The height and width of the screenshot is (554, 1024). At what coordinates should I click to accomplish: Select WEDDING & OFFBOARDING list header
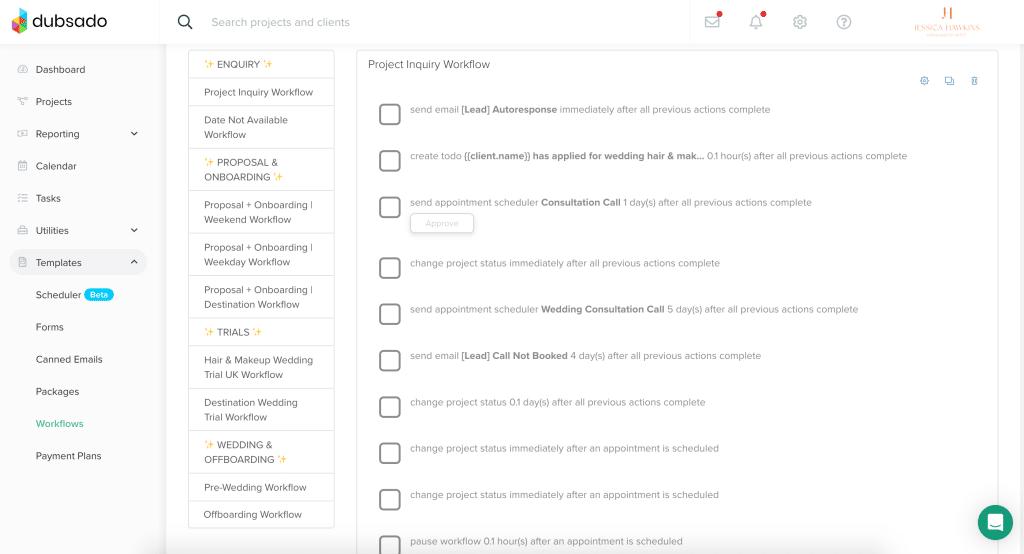(x=261, y=452)
